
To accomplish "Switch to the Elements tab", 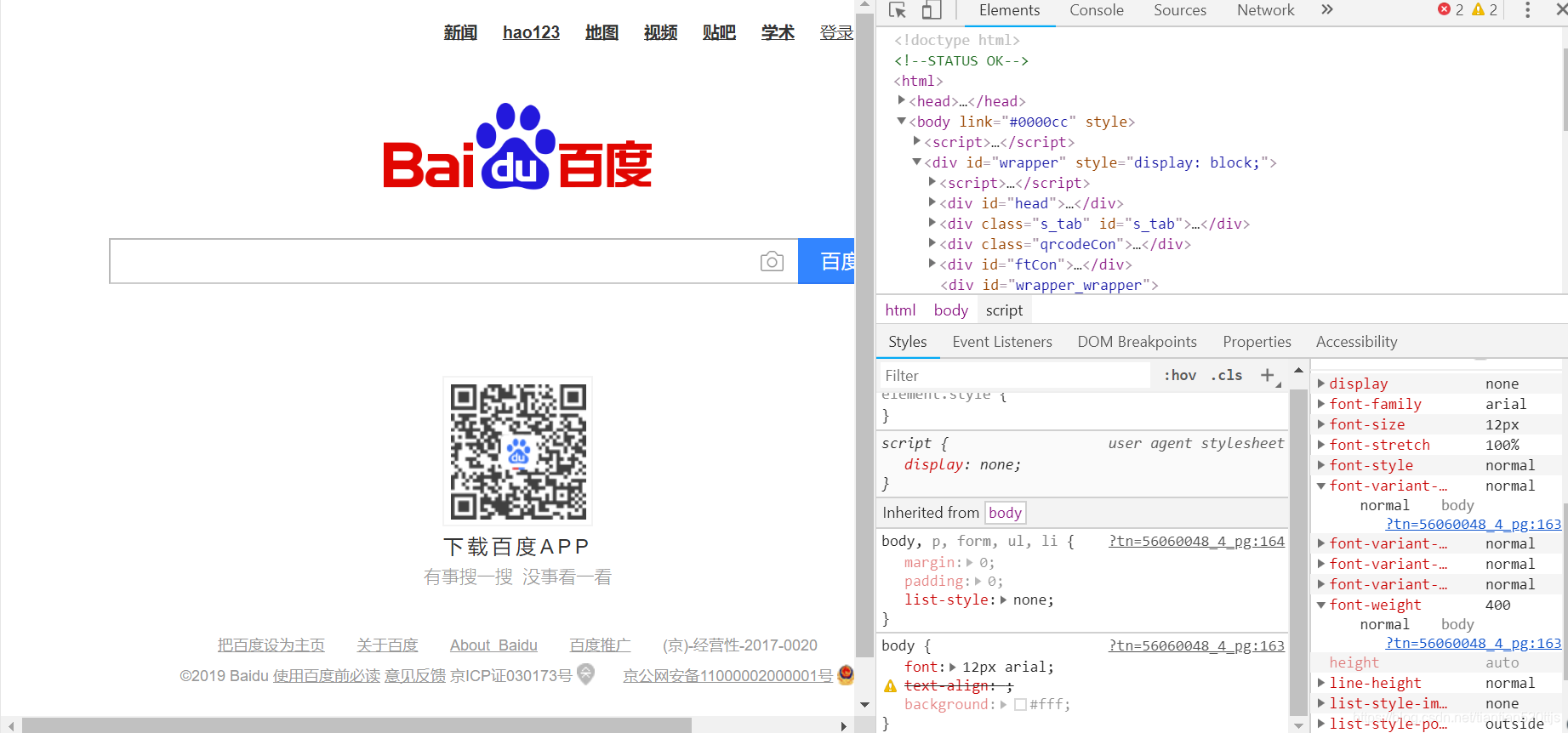I will (1009, 10).
